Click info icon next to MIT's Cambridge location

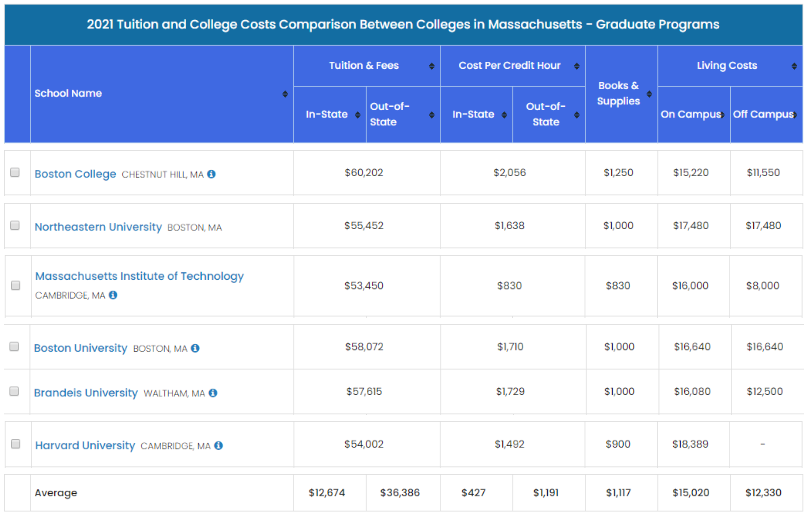pos(113,295)
